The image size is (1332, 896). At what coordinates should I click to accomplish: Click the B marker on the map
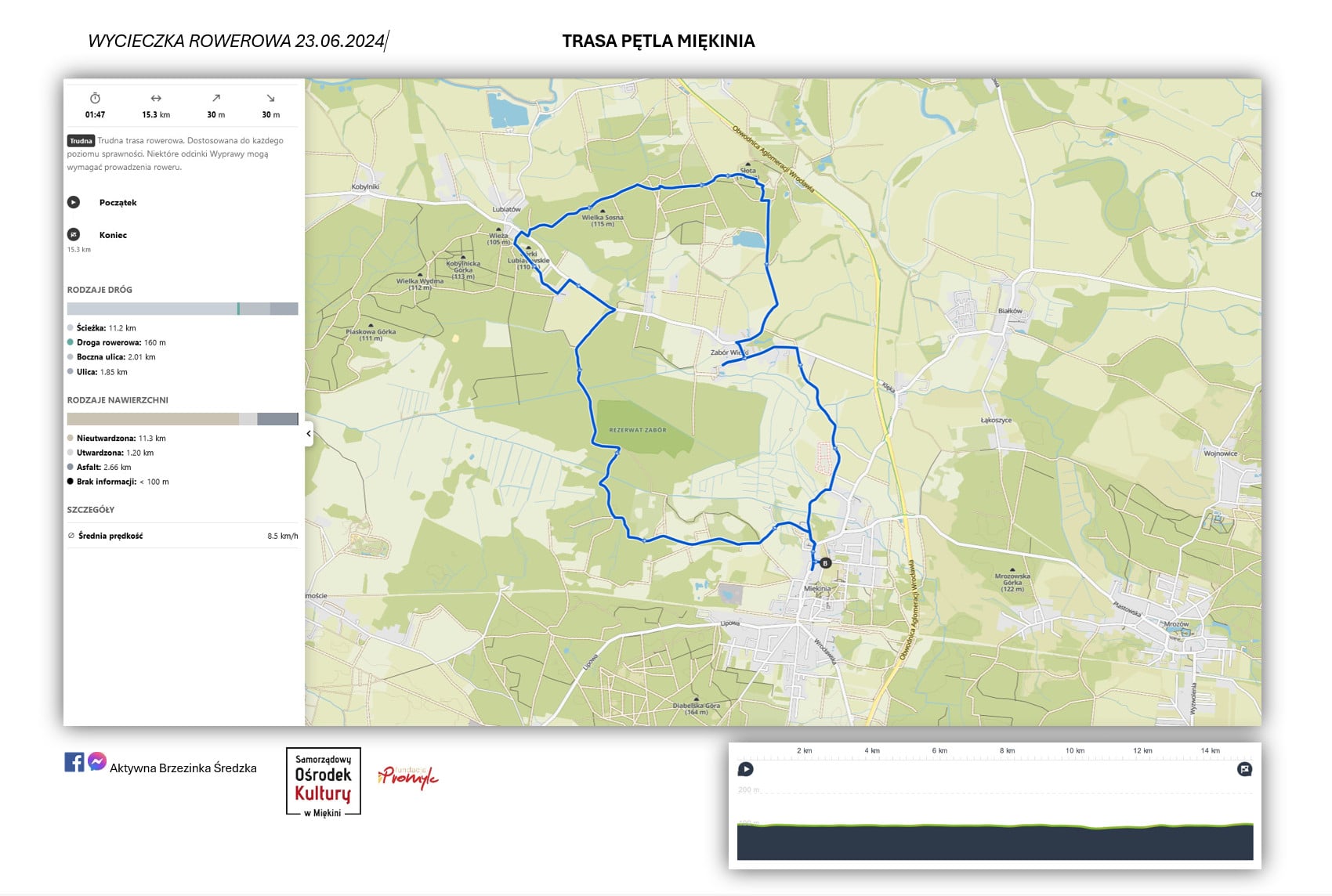(825, 562)
